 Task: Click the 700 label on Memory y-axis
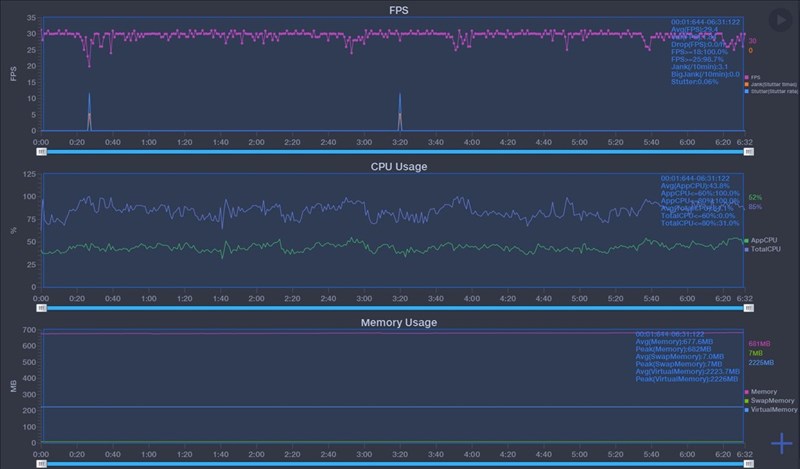pos(30,330)
